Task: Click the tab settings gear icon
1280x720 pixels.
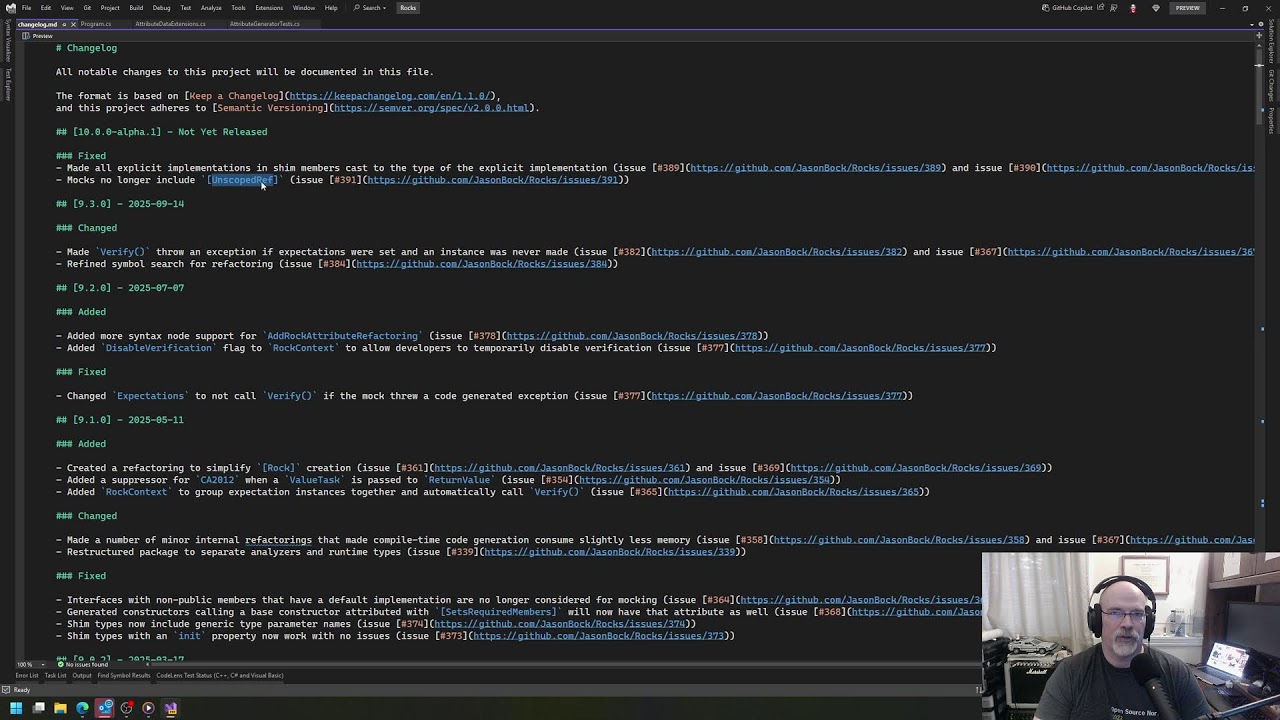Action: click(1260, 24)
